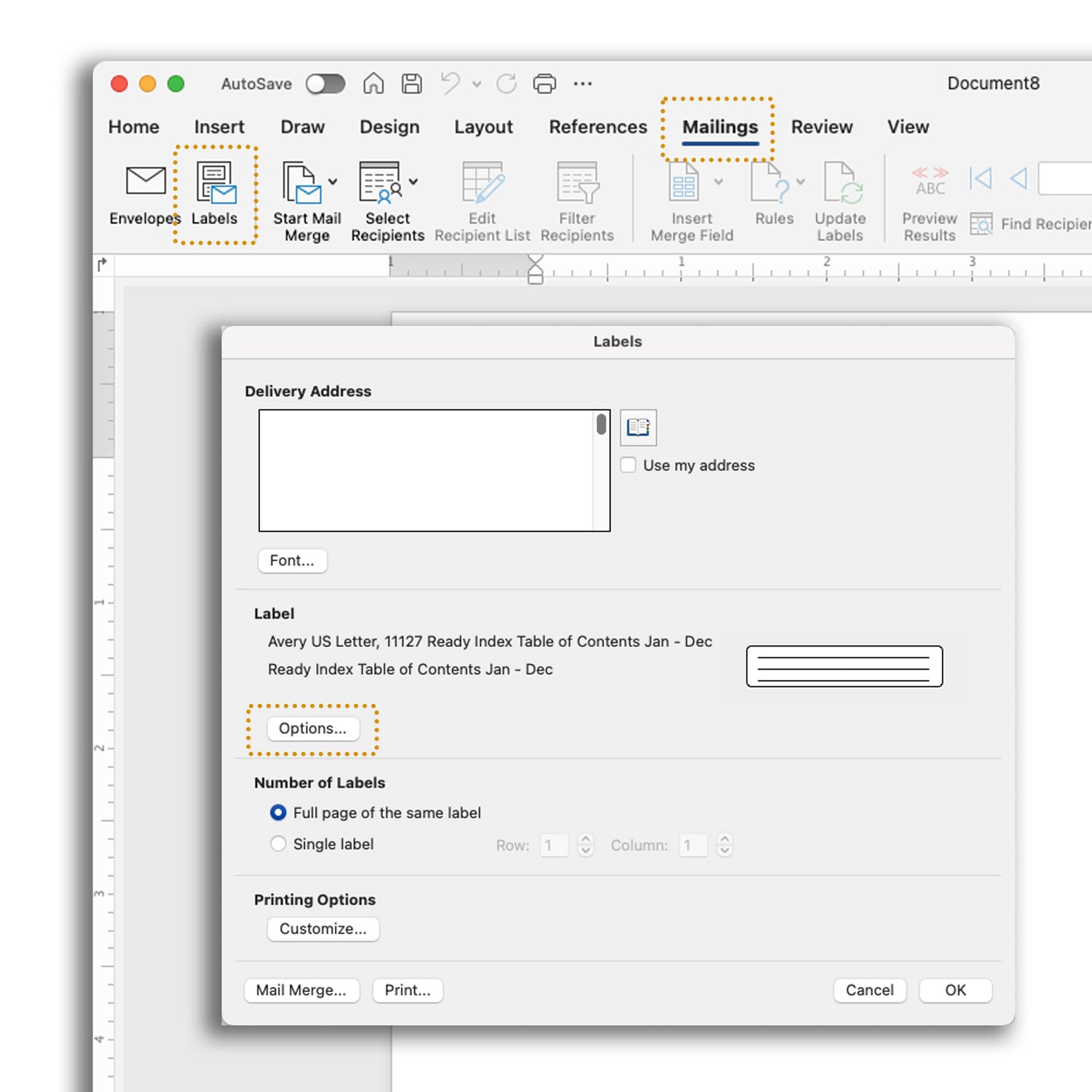The image size is (1092, 1092).
Task: Click the Select Recipients icon
Action: tap(380, 182)
